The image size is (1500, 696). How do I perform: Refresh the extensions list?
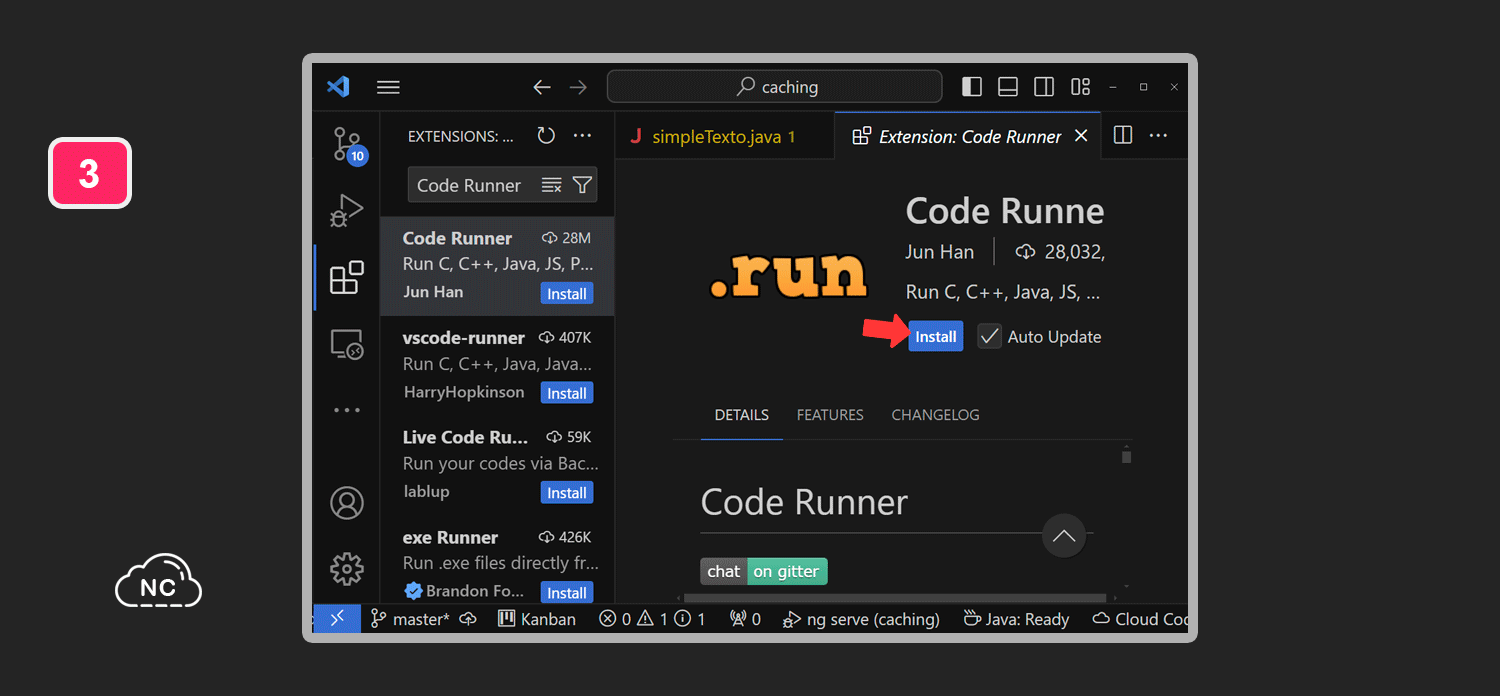coord(546,135)
